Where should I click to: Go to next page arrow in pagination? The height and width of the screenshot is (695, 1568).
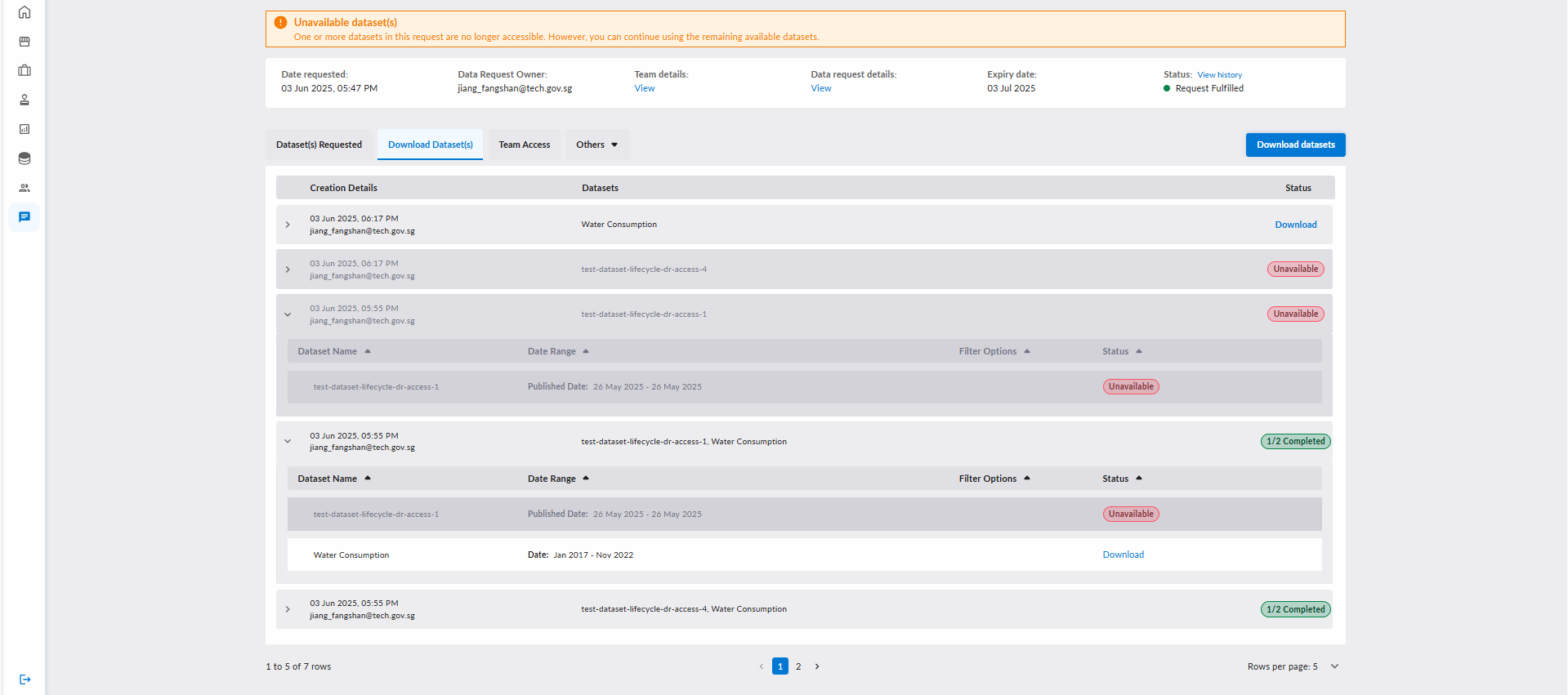[x=817, y=666]
